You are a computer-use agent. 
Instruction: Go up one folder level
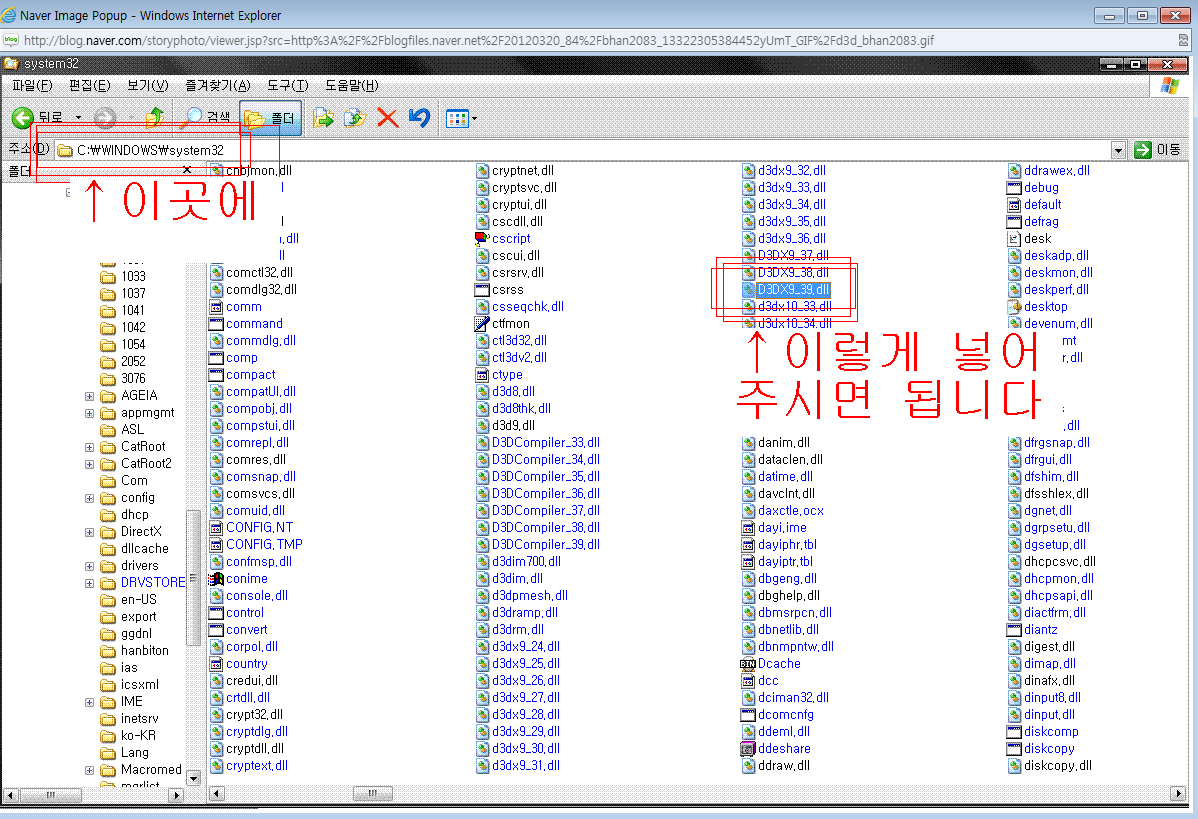coord(154,118)
